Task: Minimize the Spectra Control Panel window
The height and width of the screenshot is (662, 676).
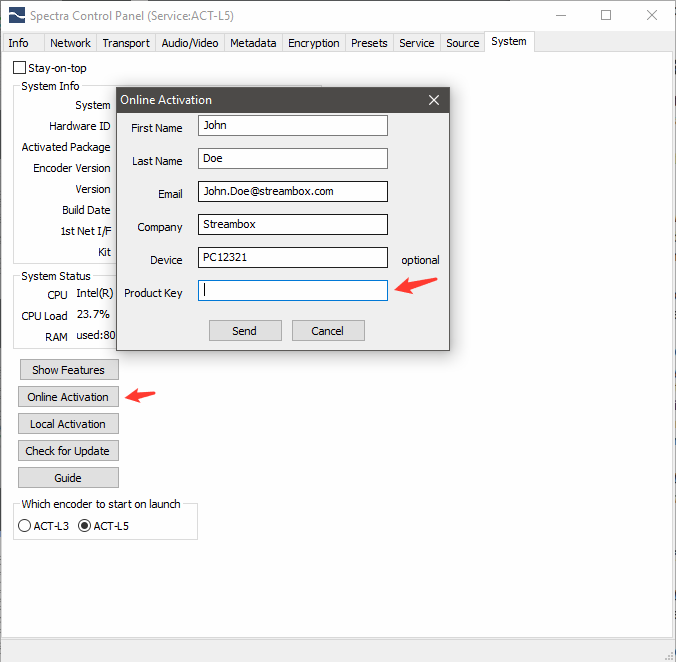Action: tap(559, 16)
